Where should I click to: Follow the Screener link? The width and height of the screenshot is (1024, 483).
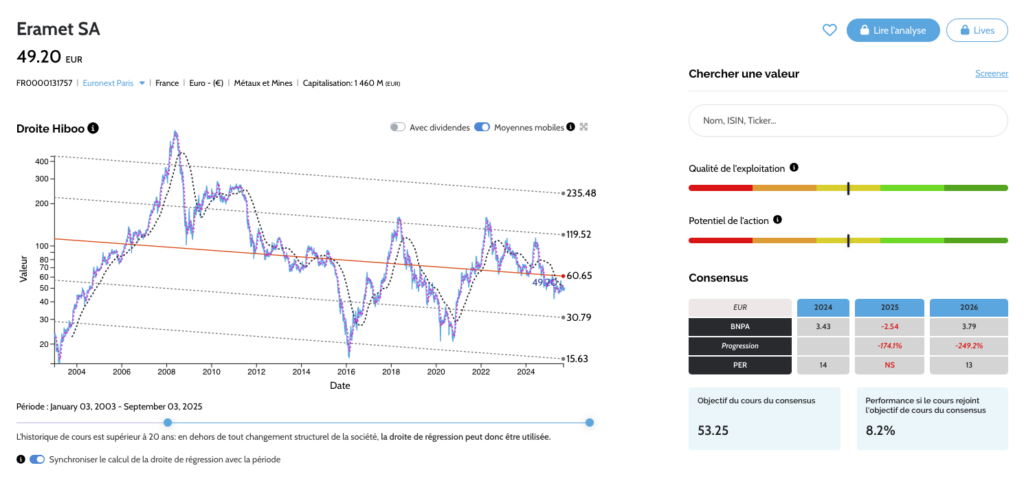991,74
